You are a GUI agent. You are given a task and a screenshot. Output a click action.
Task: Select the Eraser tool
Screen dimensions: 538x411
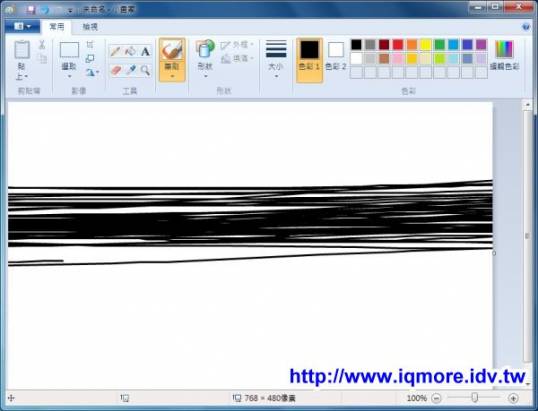(116, 70)
